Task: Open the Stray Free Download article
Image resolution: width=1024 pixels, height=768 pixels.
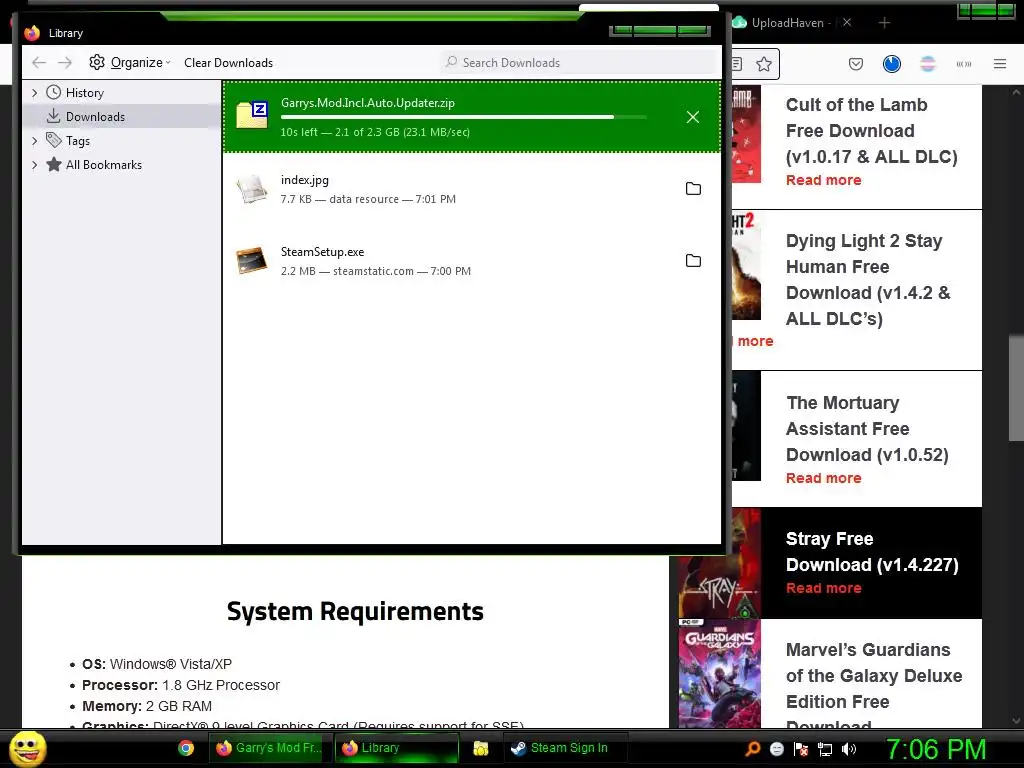Action: [872, 552]
